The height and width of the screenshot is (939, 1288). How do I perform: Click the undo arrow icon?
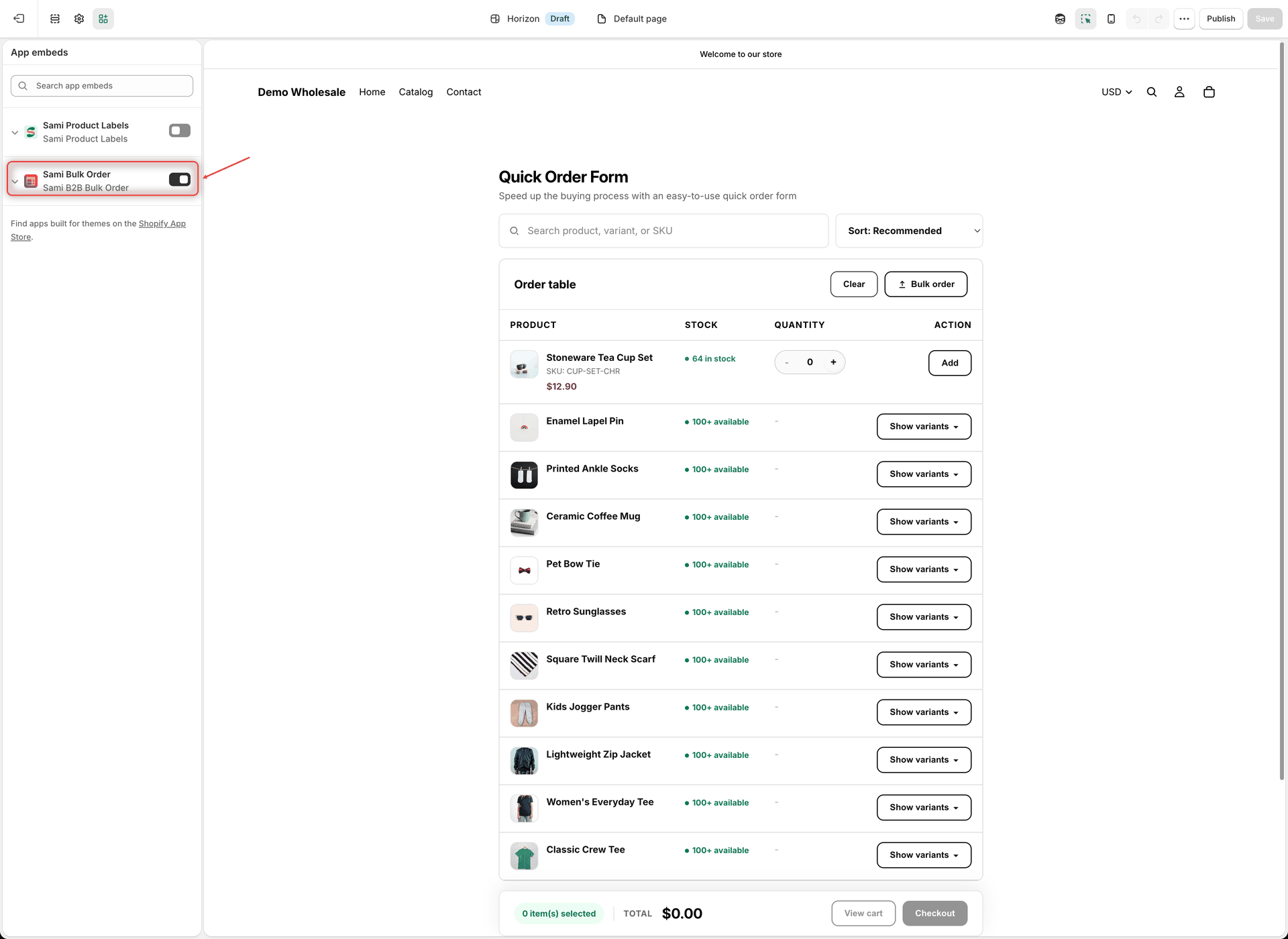(x=1136, y=19)
